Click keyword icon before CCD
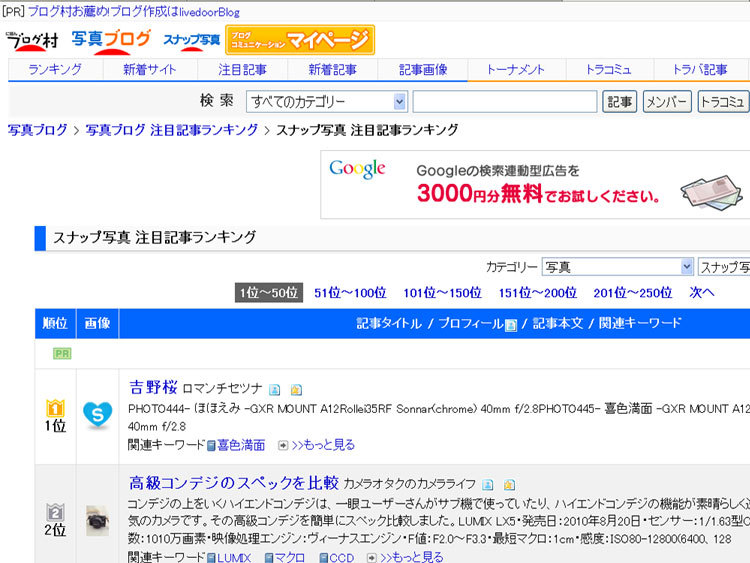This screenshot has width=750, height=563. coord(323,558)
